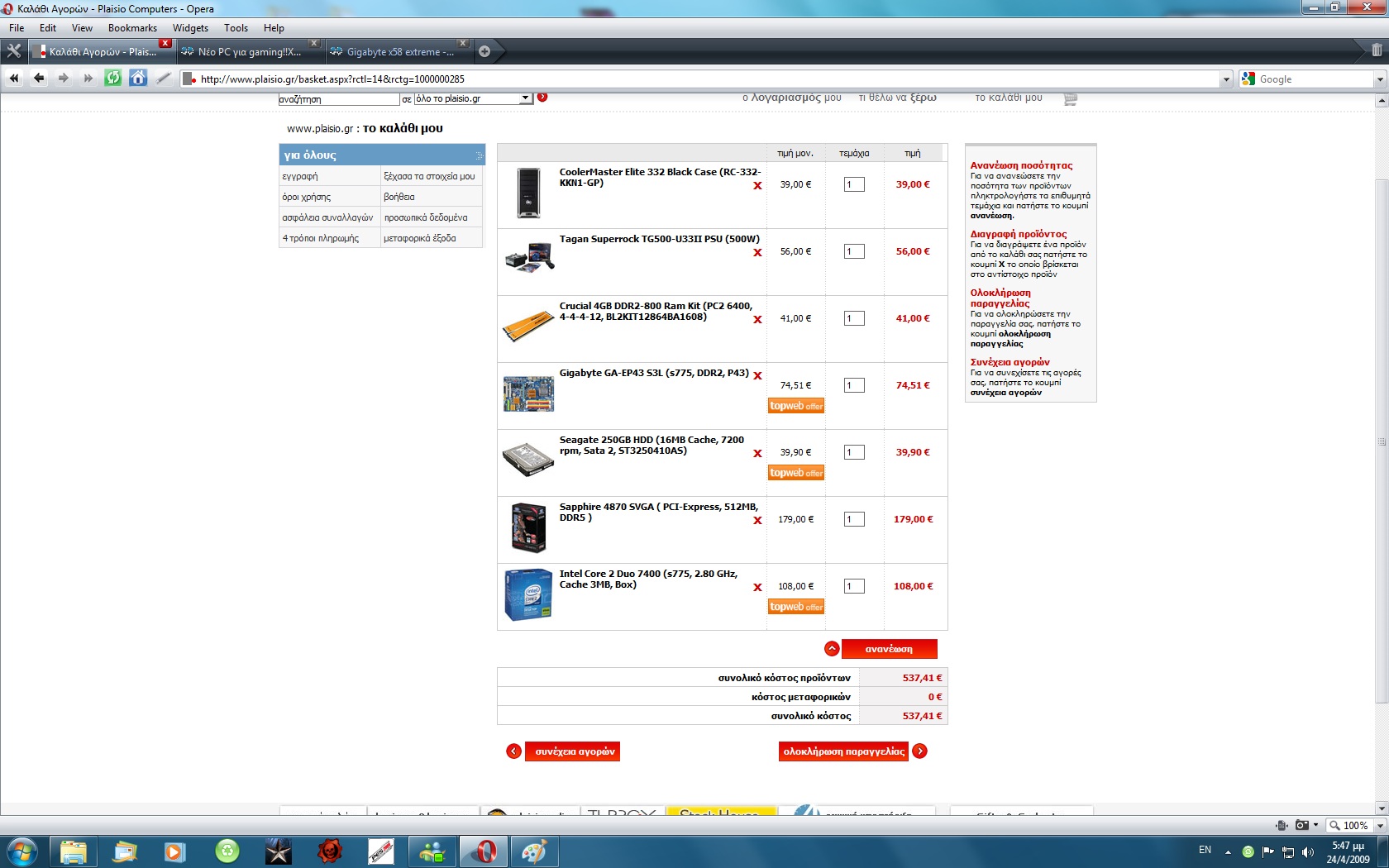Click quantity field for Sapphire 4870 SVGA
The width and height of the screenshot is (1389, 868).
point(854,519)
